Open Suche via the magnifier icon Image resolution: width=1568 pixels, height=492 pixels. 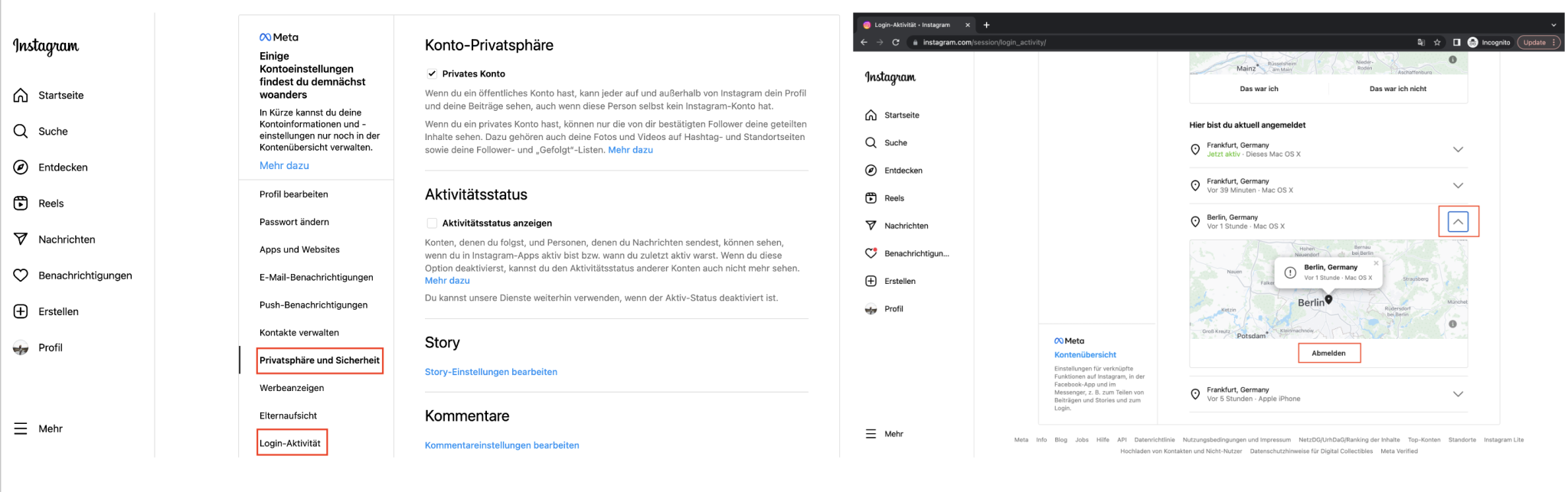pos(21,131)
